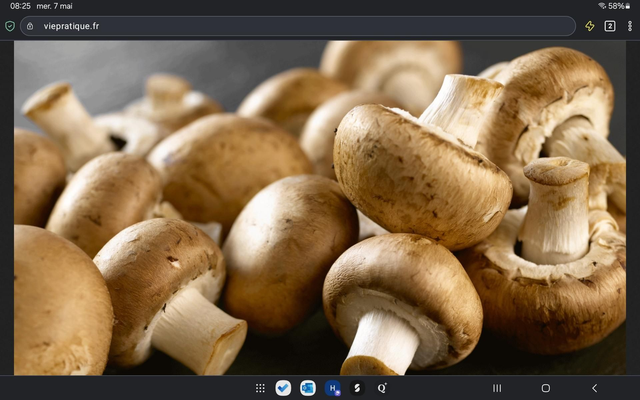This screenshot has height=400, width=640.
Task: Tap the yellow lightning bolt icon
Action: click(x=589, y=26)
